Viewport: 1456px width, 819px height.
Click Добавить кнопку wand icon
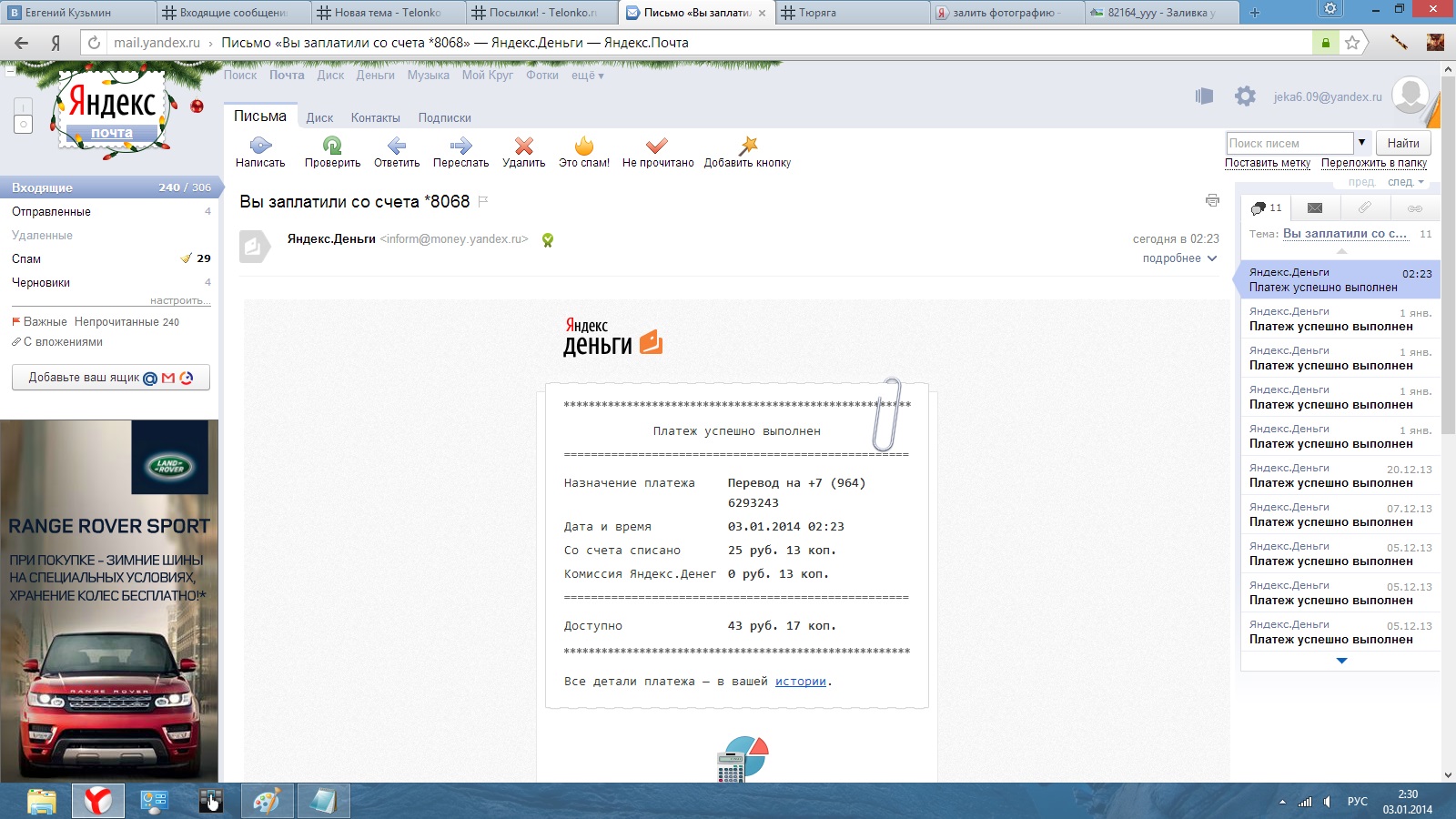click(748, 145)
